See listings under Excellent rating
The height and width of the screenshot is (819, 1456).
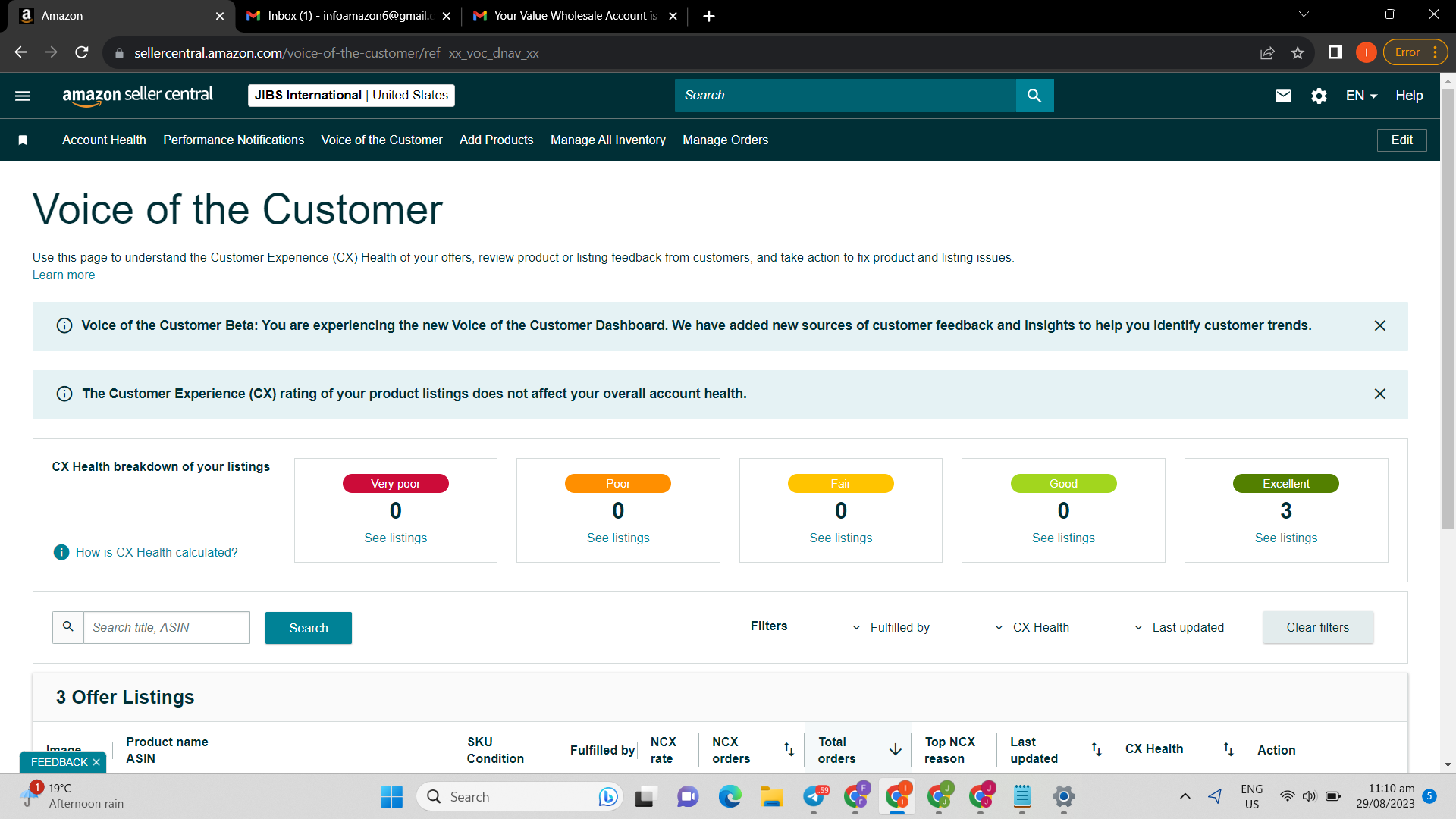click(1286, 538)
